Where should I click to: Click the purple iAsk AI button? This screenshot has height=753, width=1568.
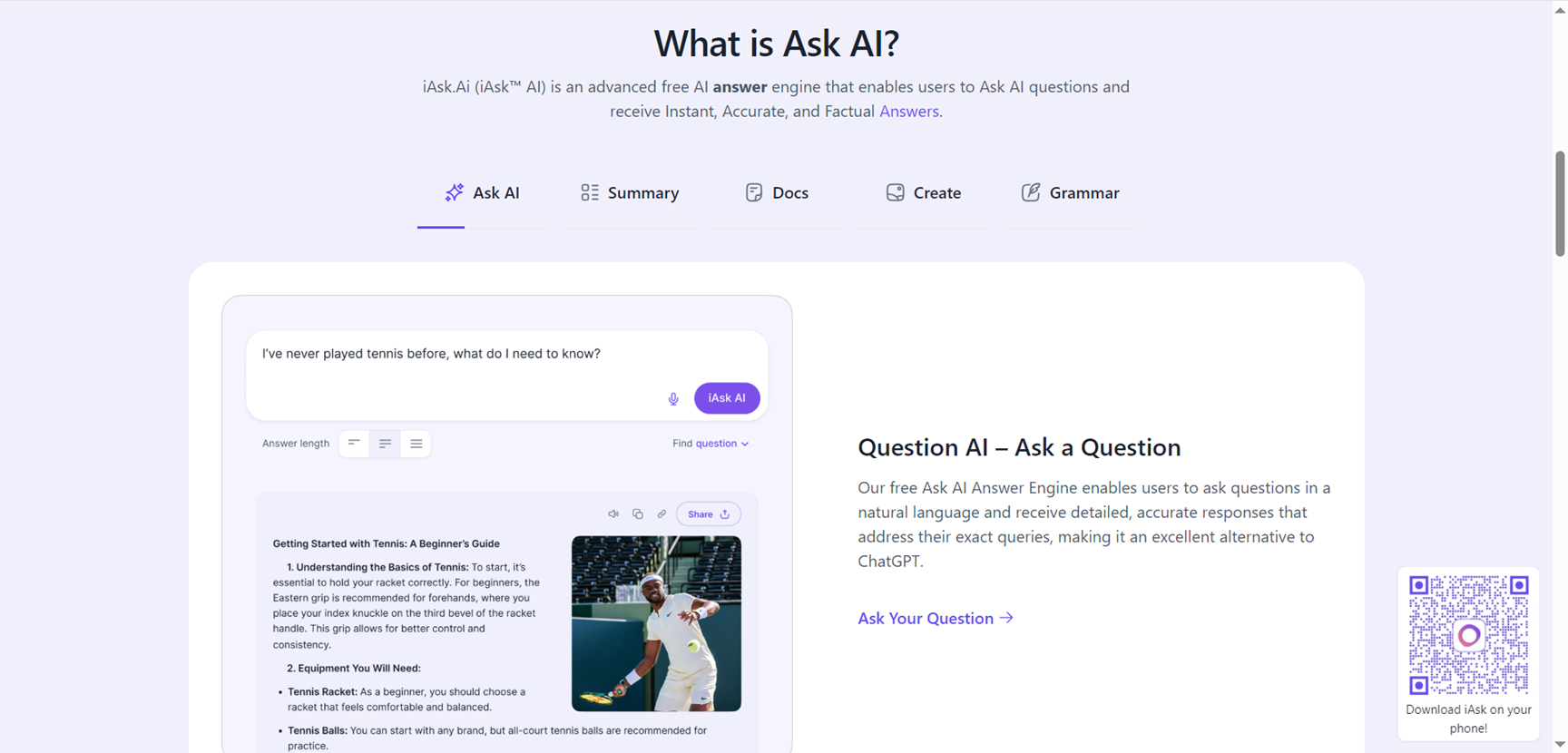[727, 398]
